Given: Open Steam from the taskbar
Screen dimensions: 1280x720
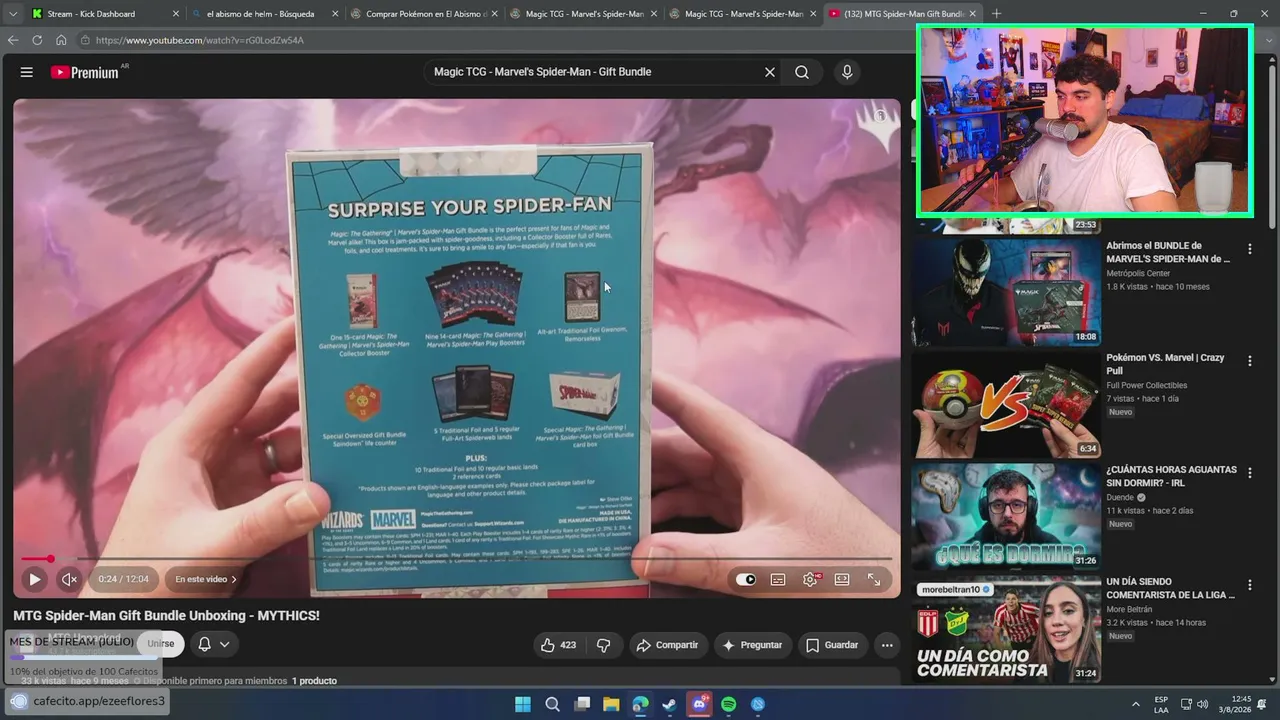Looking at the screenshot, I should [670, 704].
